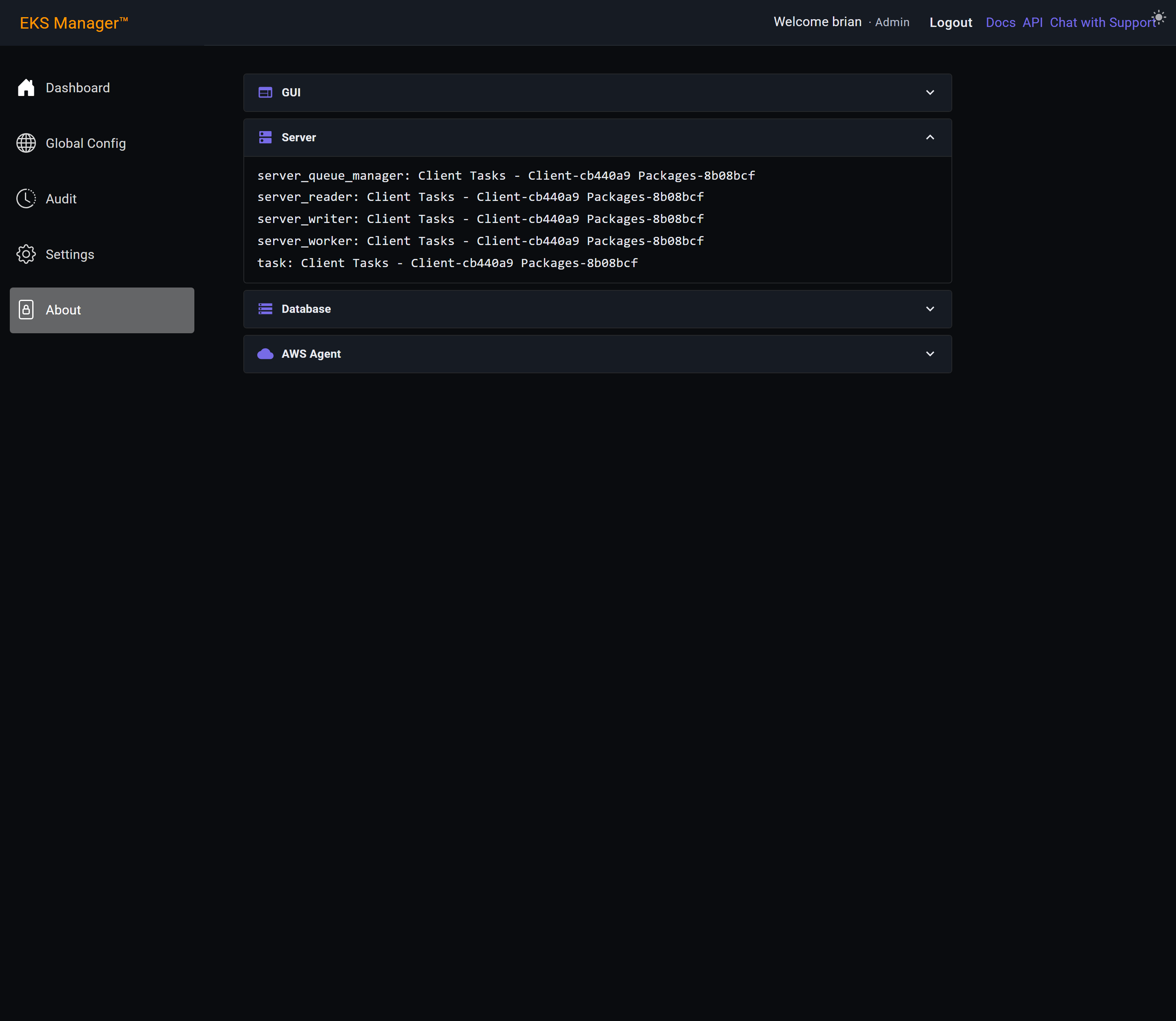Click the Database stack icon
This screenshot has width=1176, height=1021.
[x=265, y=309]
